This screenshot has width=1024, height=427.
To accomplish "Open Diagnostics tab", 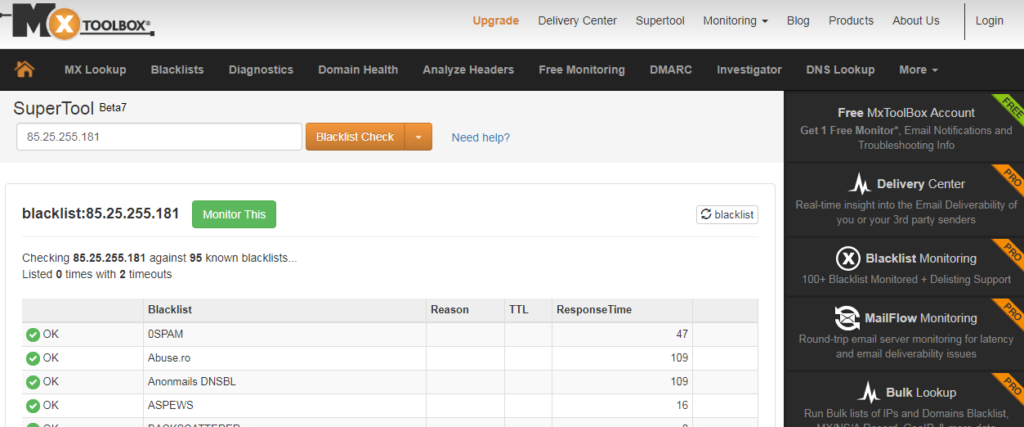I will (x=261, y=70).
